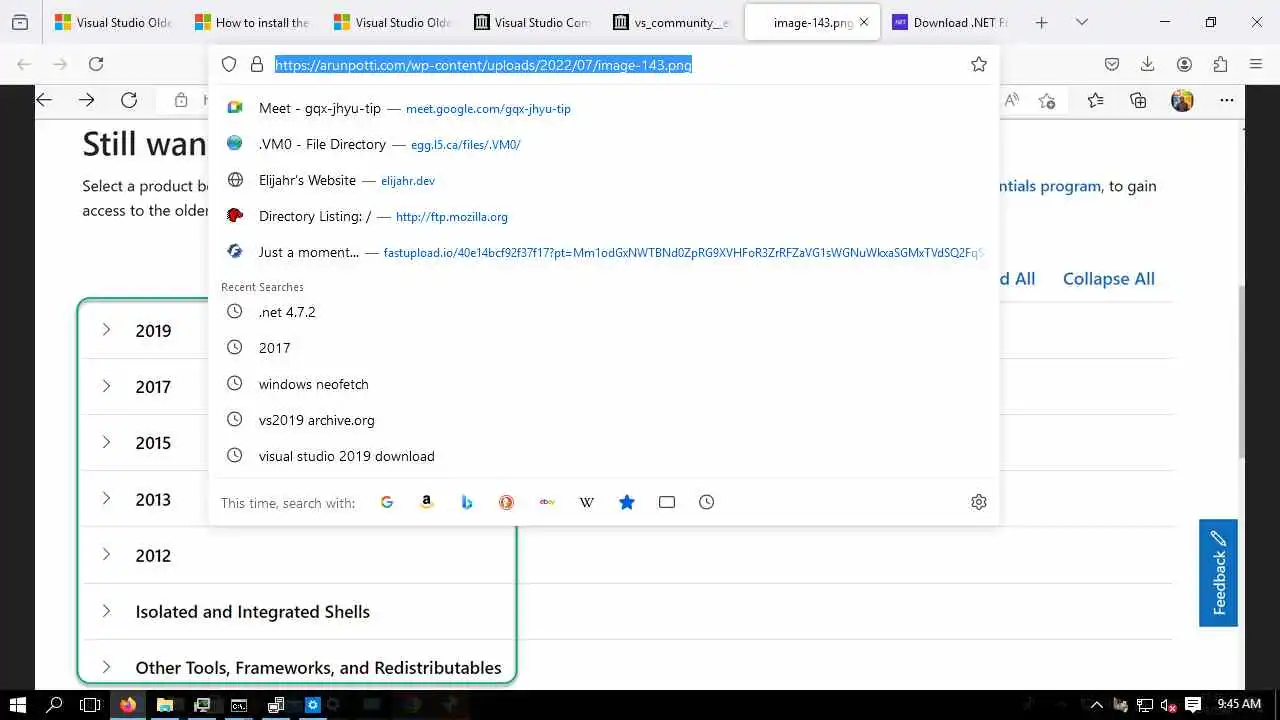Click the tracking protection shield icon
The image size is (1280, 720).
[x=229, y=64]
